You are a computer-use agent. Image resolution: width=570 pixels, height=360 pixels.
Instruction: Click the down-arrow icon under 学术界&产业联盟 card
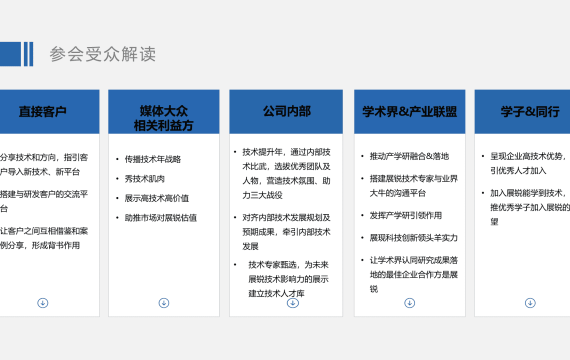point(409,303)
